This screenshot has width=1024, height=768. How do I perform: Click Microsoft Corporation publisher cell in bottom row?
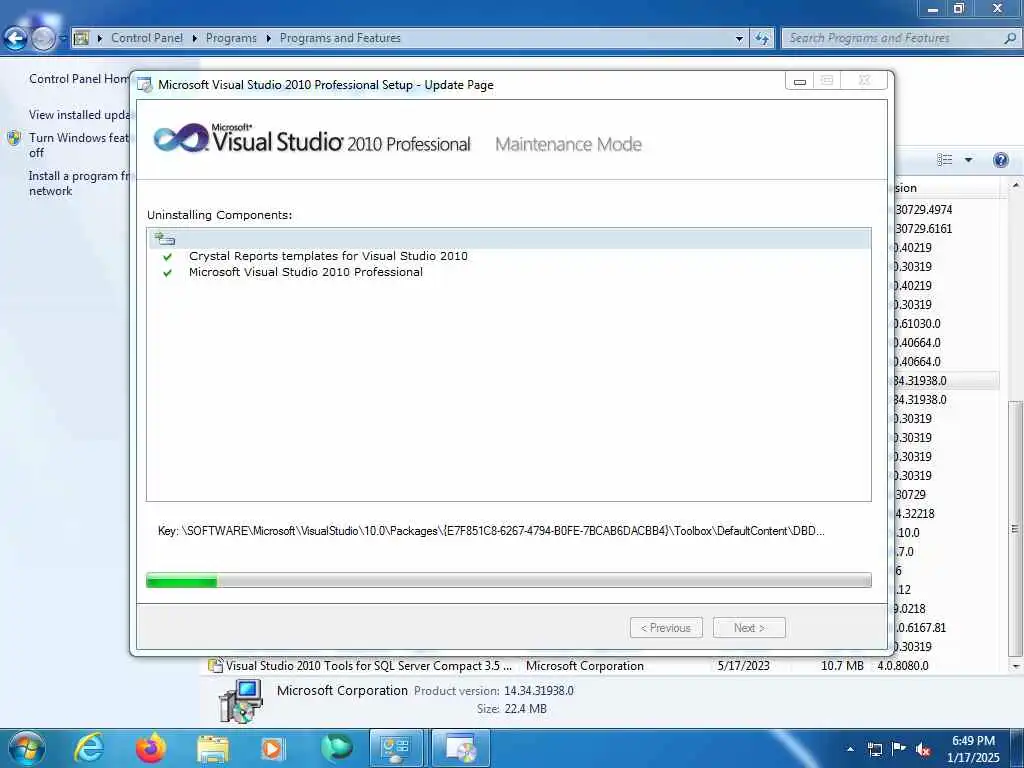(585, 665)
